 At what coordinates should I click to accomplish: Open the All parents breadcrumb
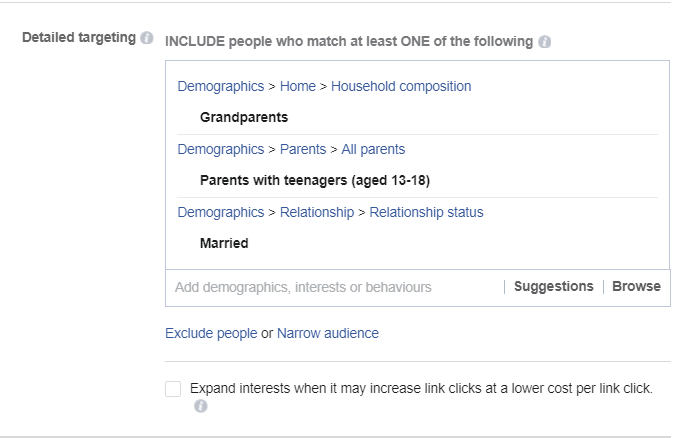373,149
